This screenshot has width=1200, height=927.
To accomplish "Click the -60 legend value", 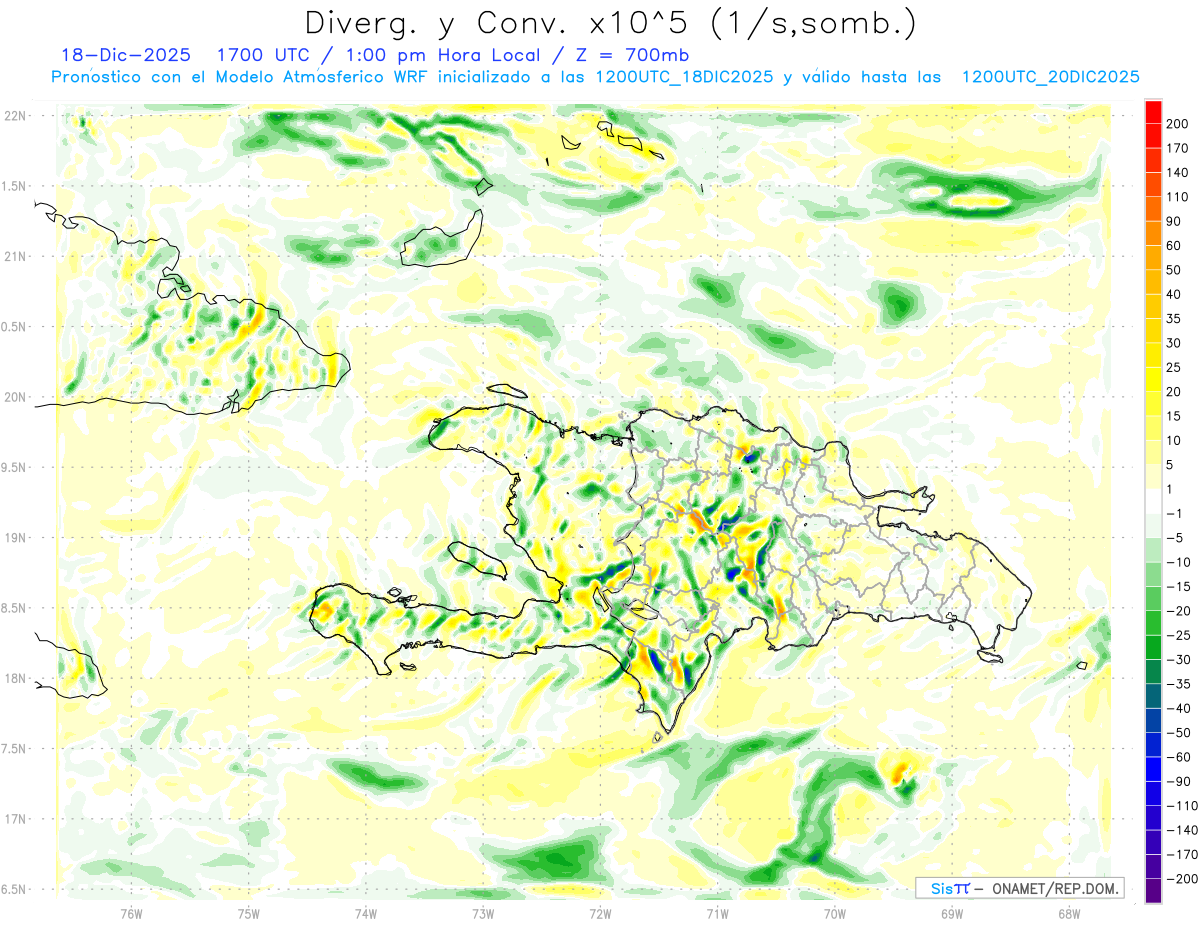I will [x=1178, y=757].
